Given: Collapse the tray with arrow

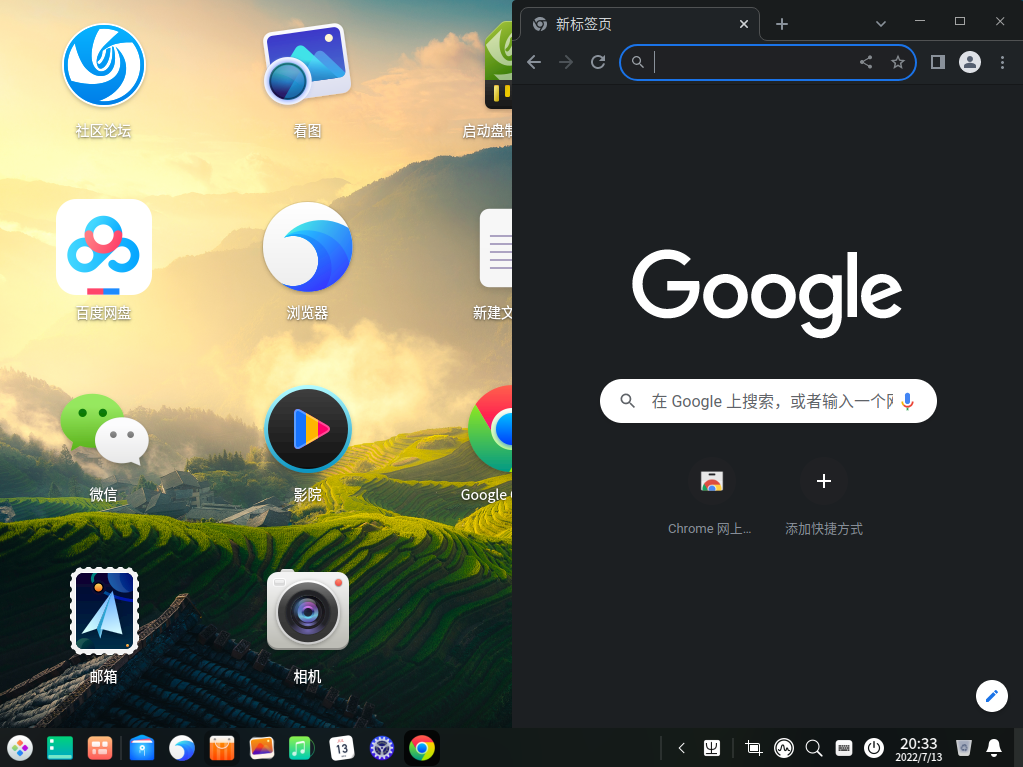Looking at the screenshot, I should (681, 748).
